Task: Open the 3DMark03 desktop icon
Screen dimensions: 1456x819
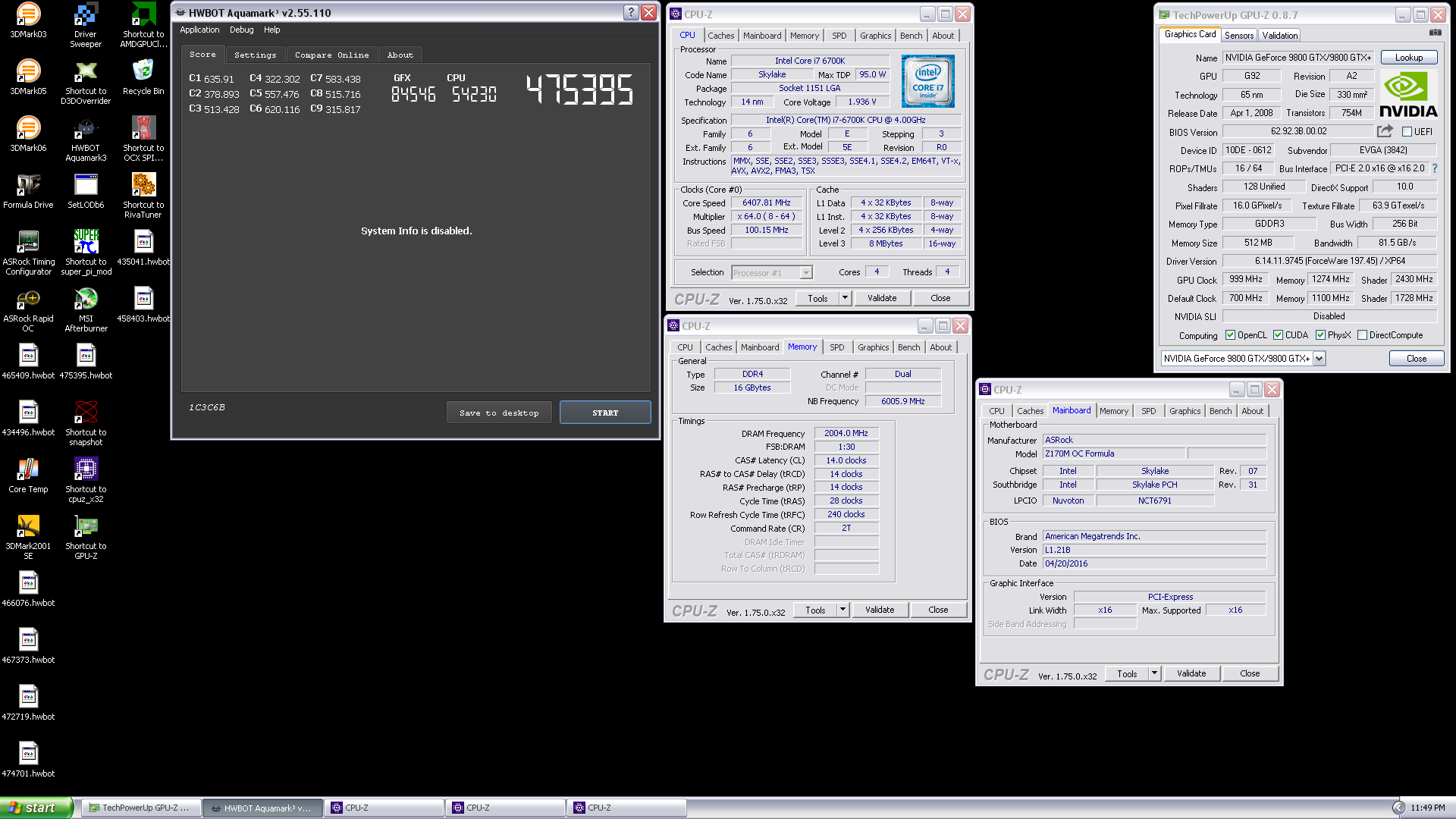Action: pyautogui.click(x=28, y=20)
